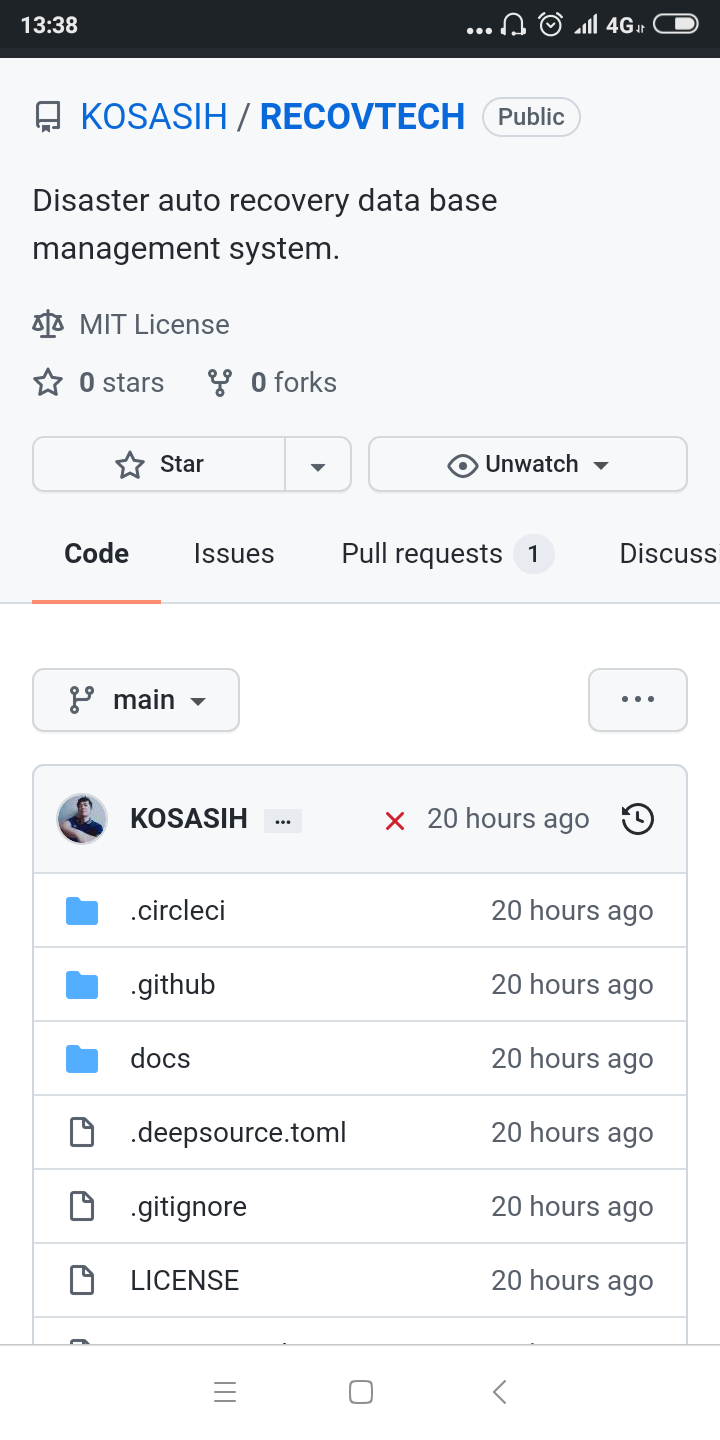Image resolution: width=720 pixels, height=1440 pixels.
Task: Tap the repository description text
Action: [265, 224]
